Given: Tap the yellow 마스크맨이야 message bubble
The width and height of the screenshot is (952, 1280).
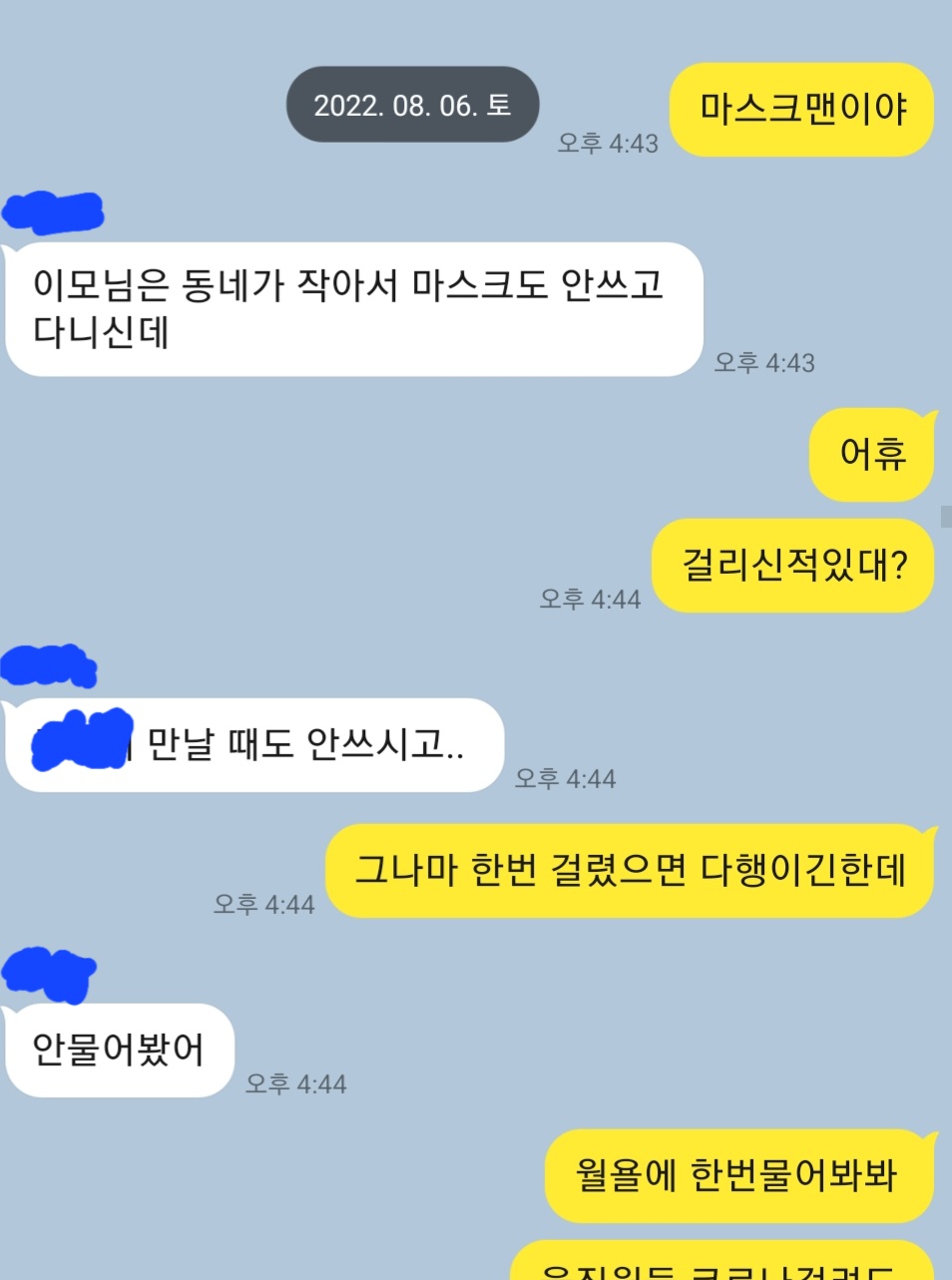Looking at the screenshot, I should (x=801, y=109).
